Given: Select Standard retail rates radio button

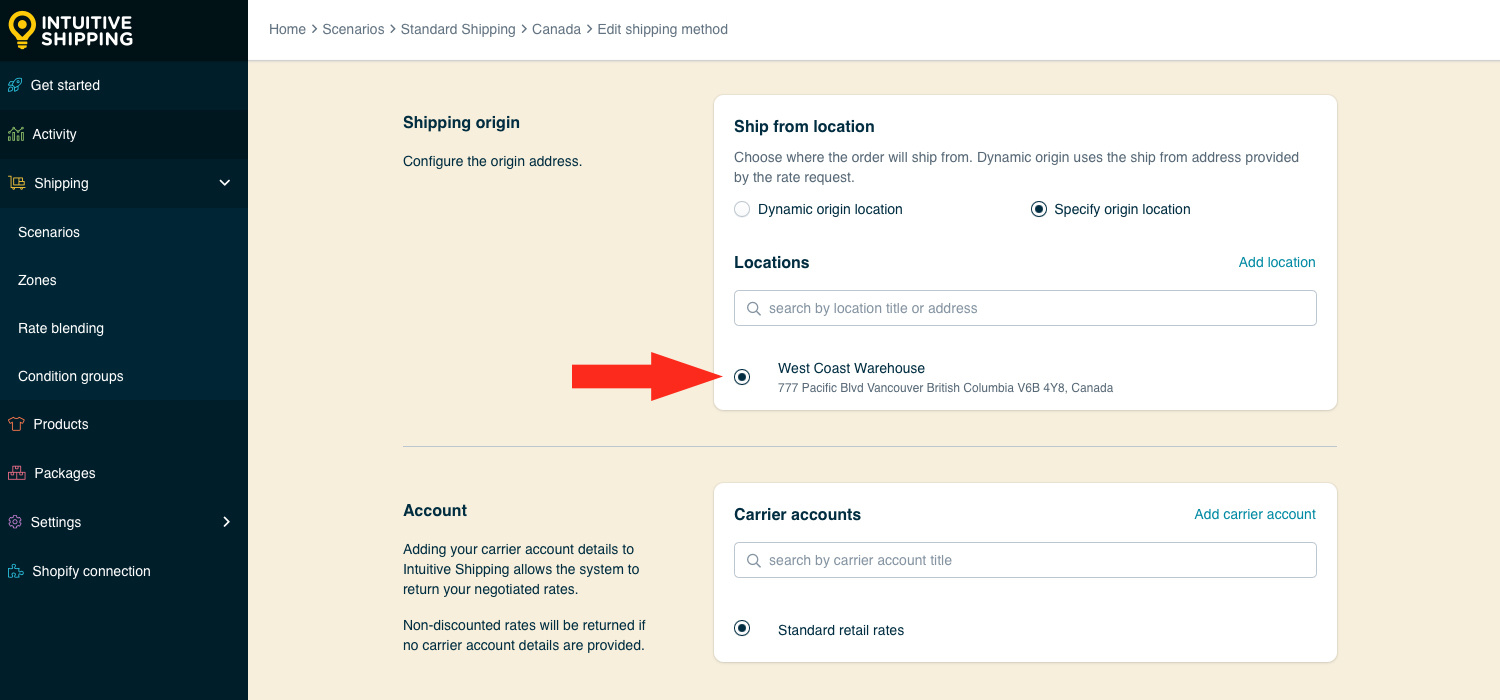Looking at the screenshot, I should pyautogui.click(x=742, y=629).
